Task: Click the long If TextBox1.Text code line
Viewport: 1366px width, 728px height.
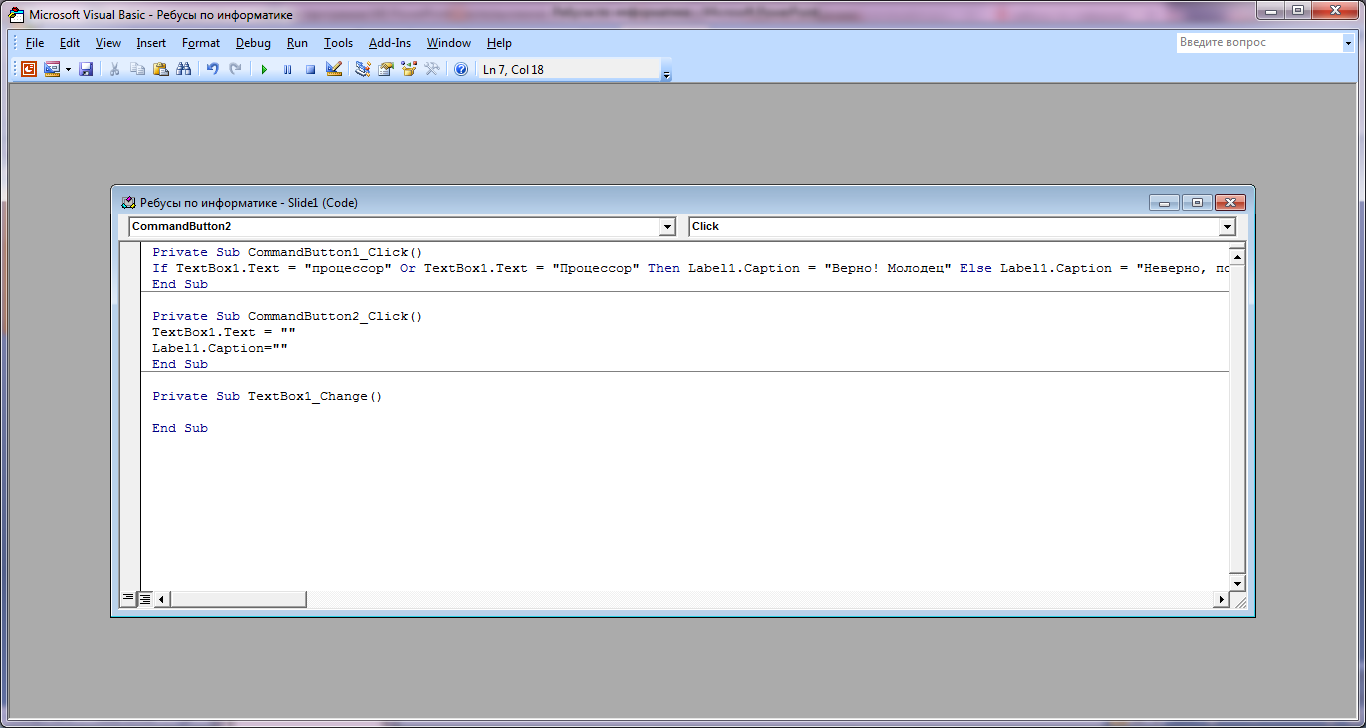Action: (x=689, y=268)
